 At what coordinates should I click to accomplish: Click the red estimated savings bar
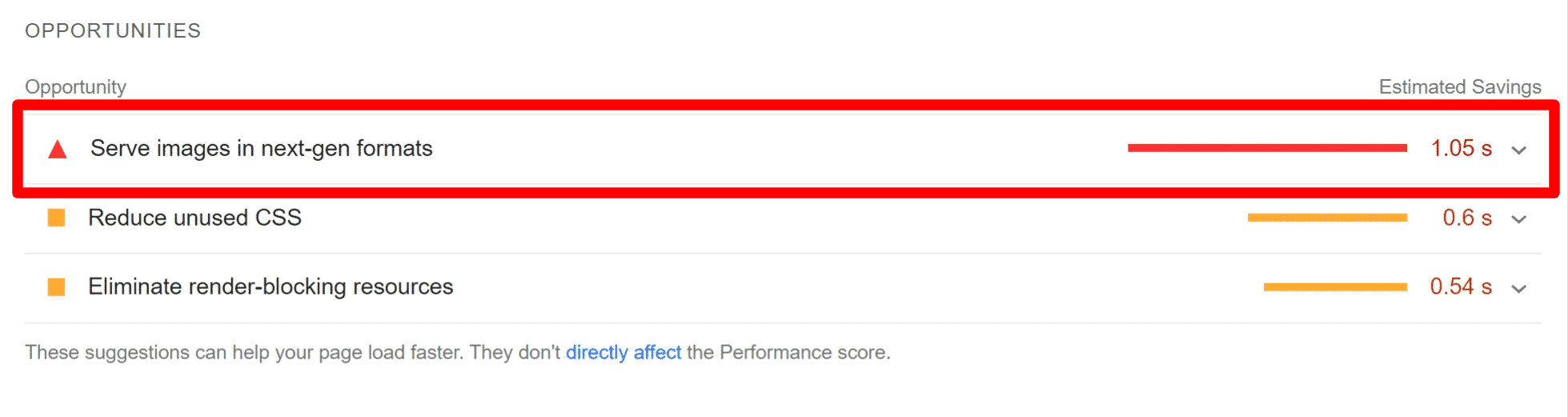pos(1266,148)
